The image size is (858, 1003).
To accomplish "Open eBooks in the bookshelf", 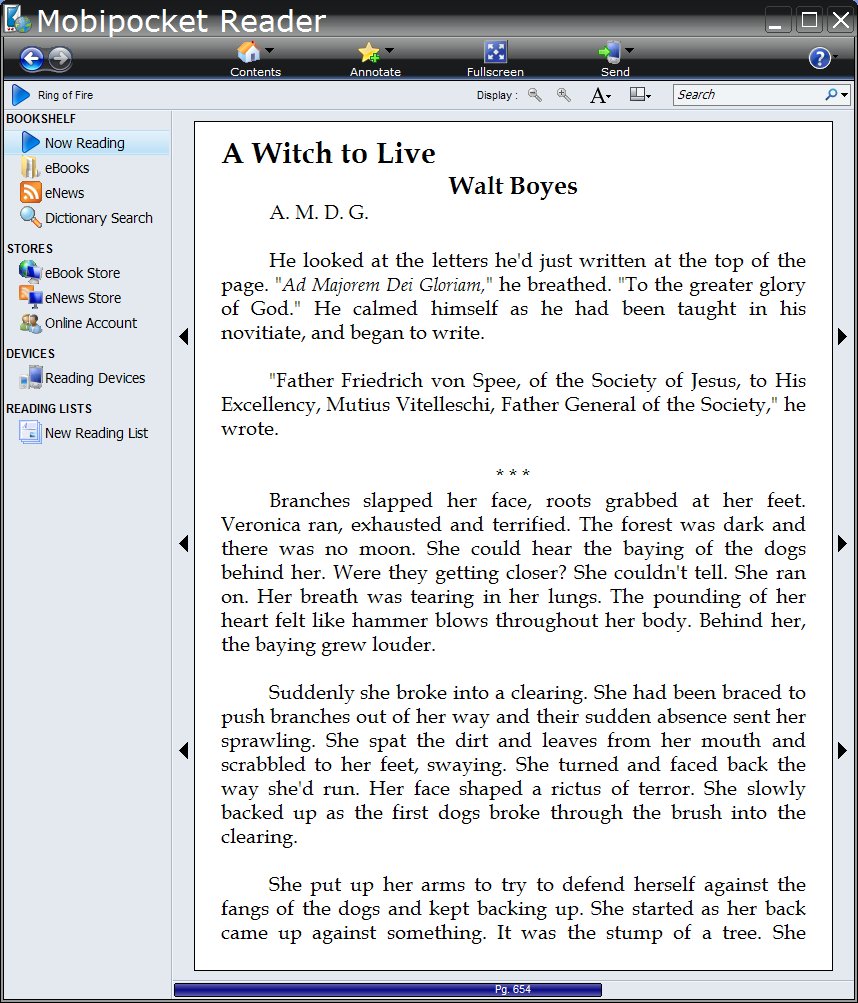I will (67, 168).
